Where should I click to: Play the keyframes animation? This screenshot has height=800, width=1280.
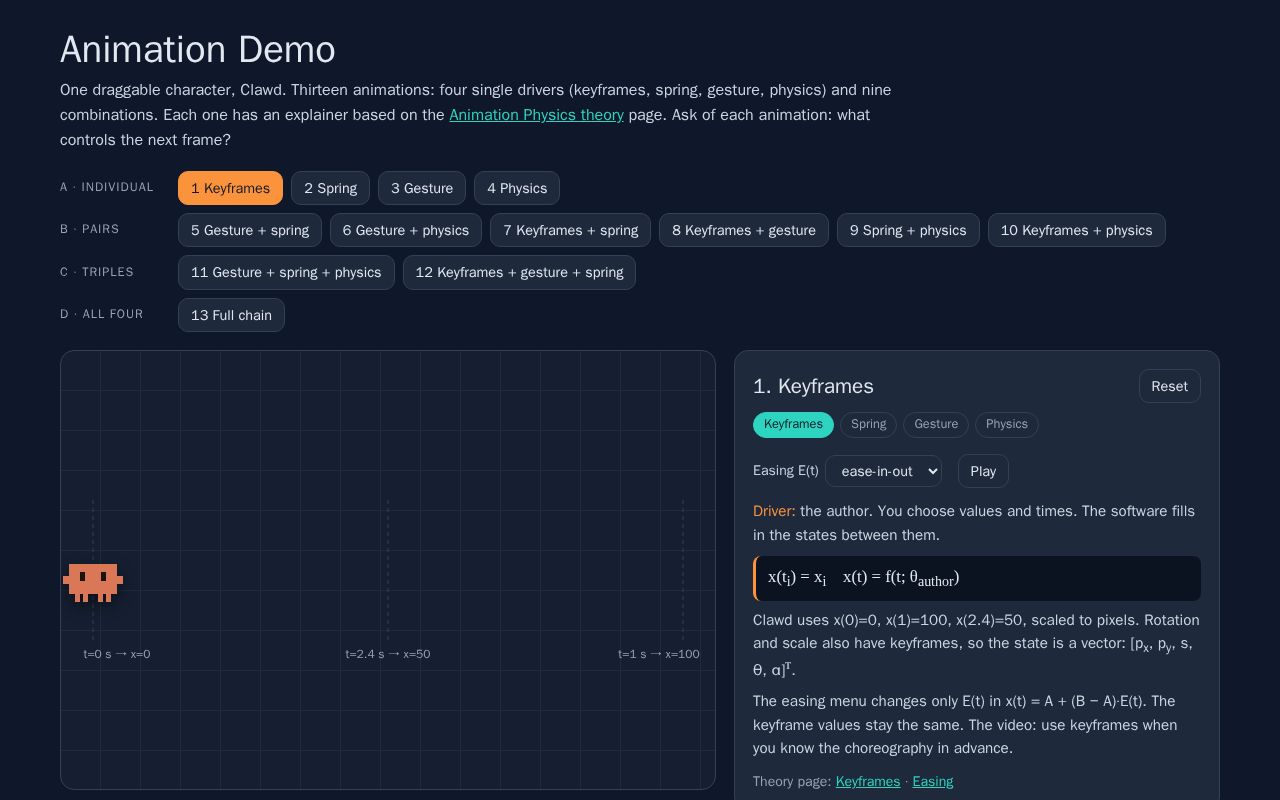click(x=983, y=471)
